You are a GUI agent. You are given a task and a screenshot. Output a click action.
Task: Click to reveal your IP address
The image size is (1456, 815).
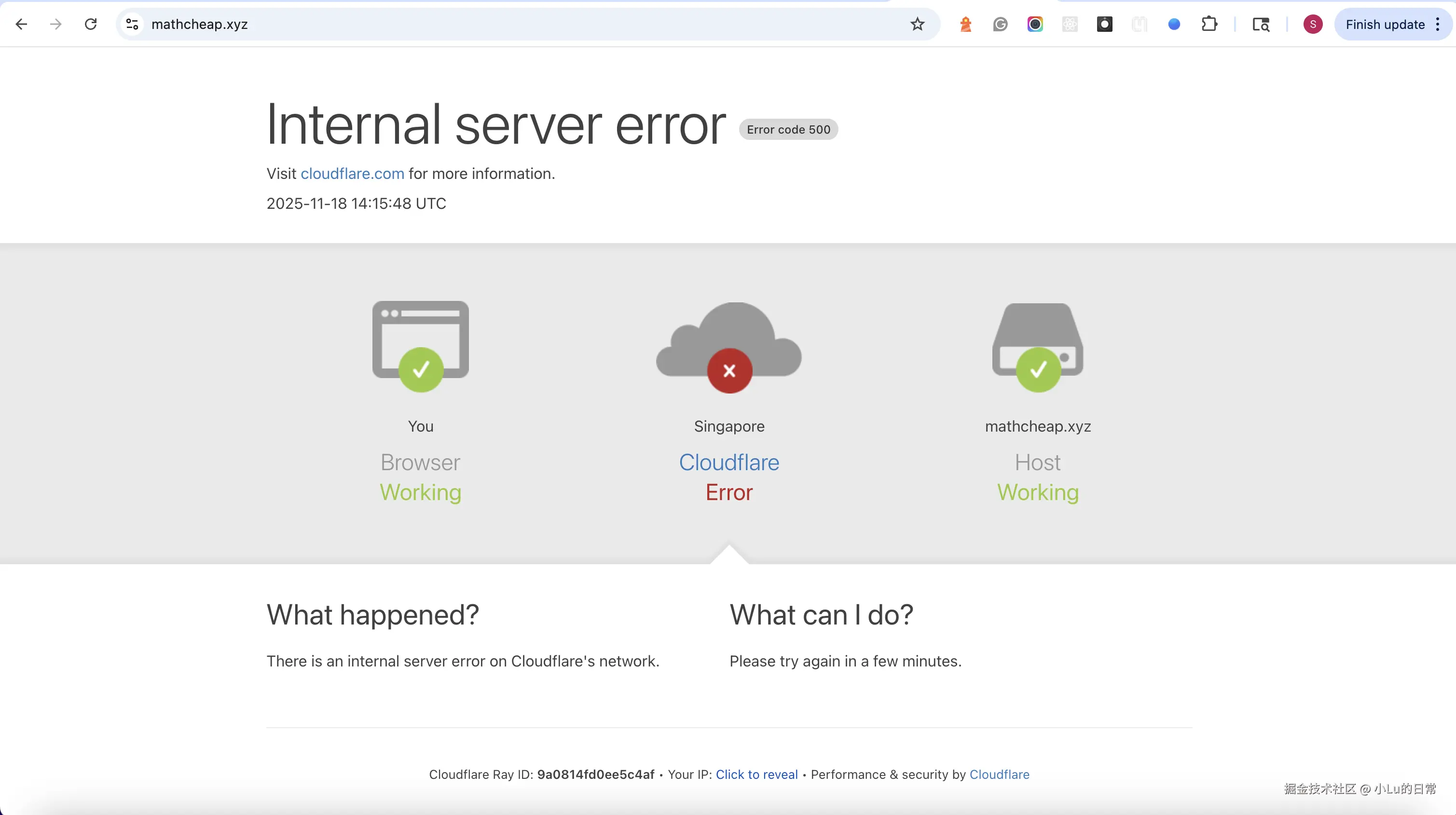756,774
